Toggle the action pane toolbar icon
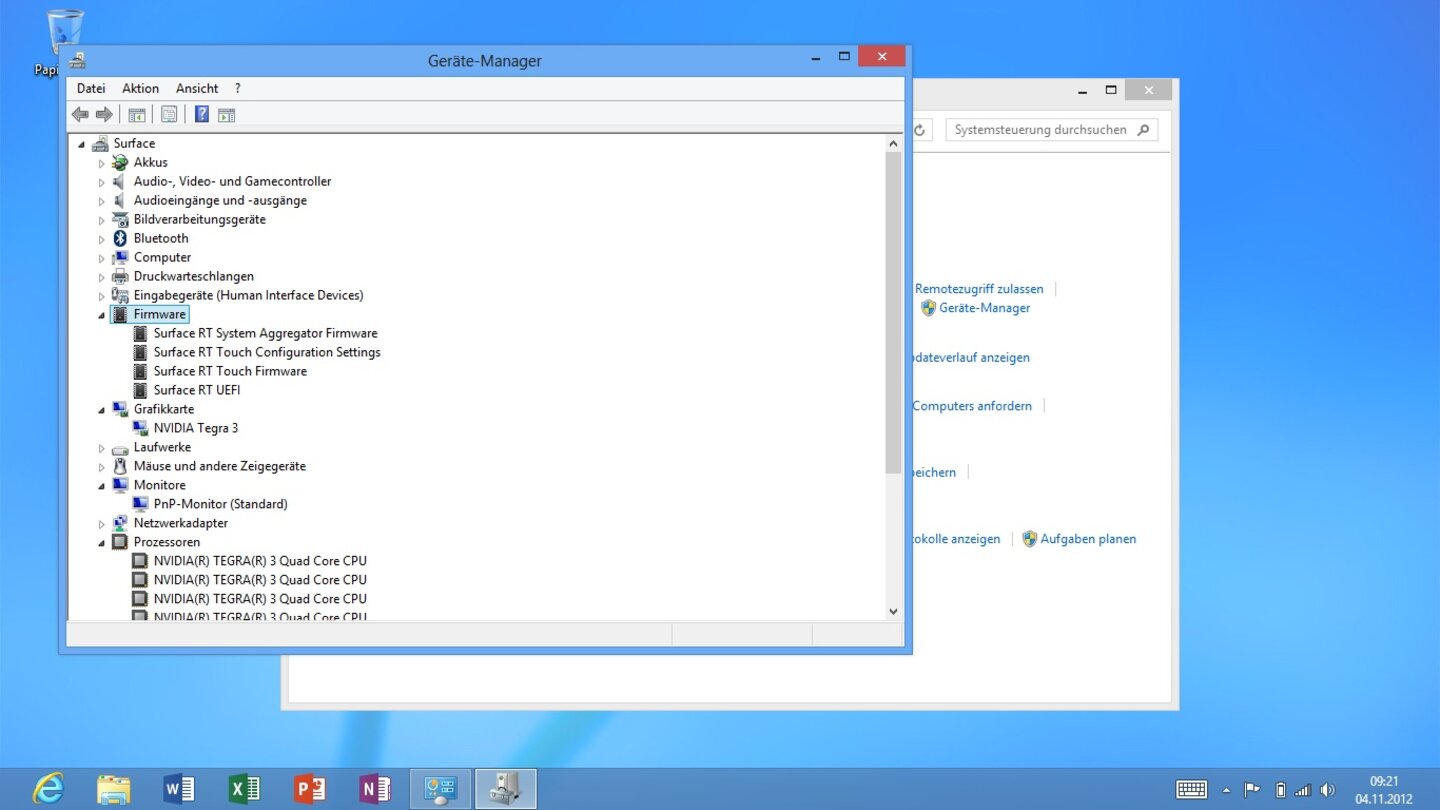This screenshot has height=810, width=1440. (227, 115)
